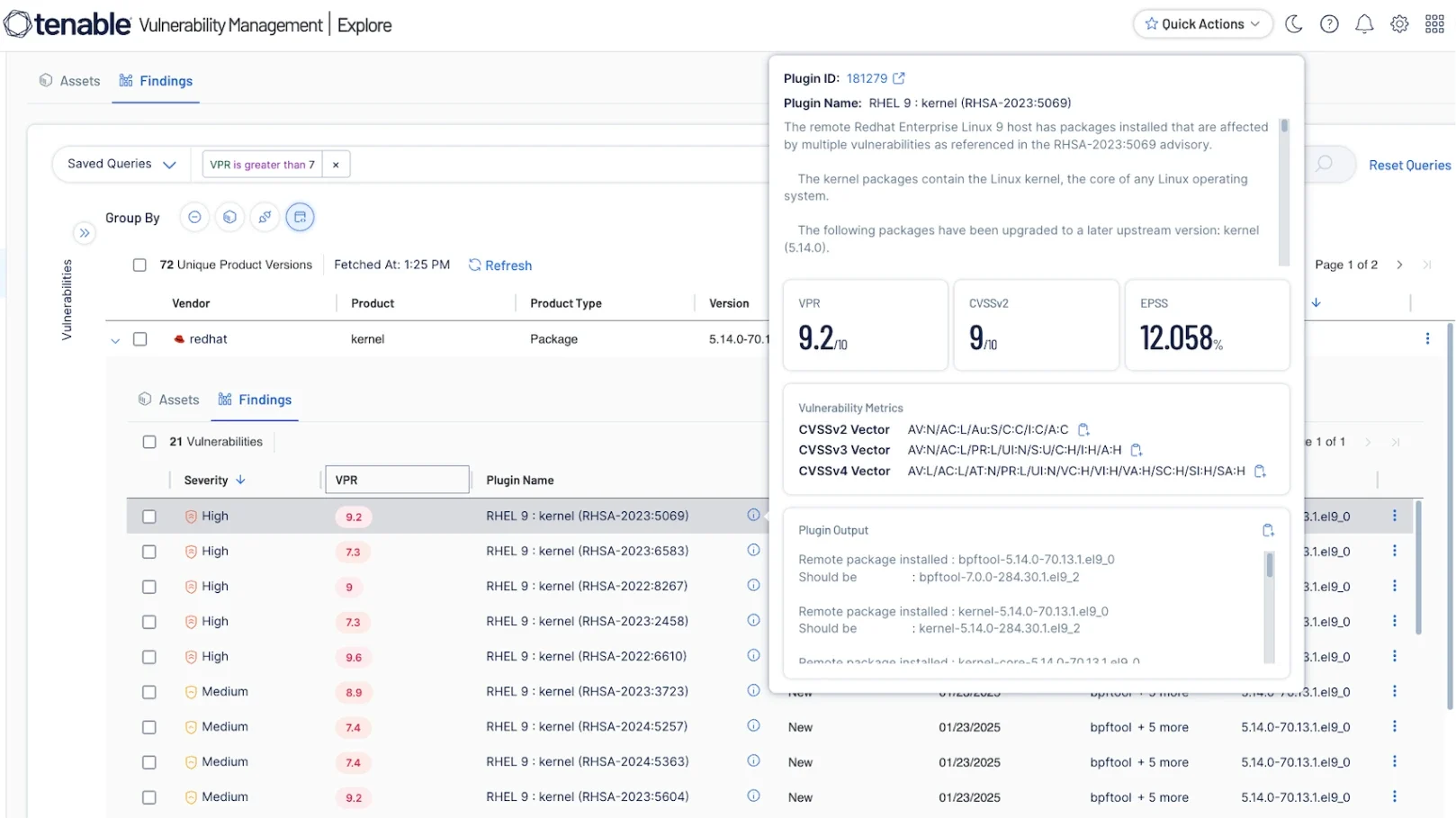Open actions menu for RHSA-2024:5257 row
Image resolution: width=1456 pixels, height=818 pixels.
pyautogui.click(x=1395, y=726)
